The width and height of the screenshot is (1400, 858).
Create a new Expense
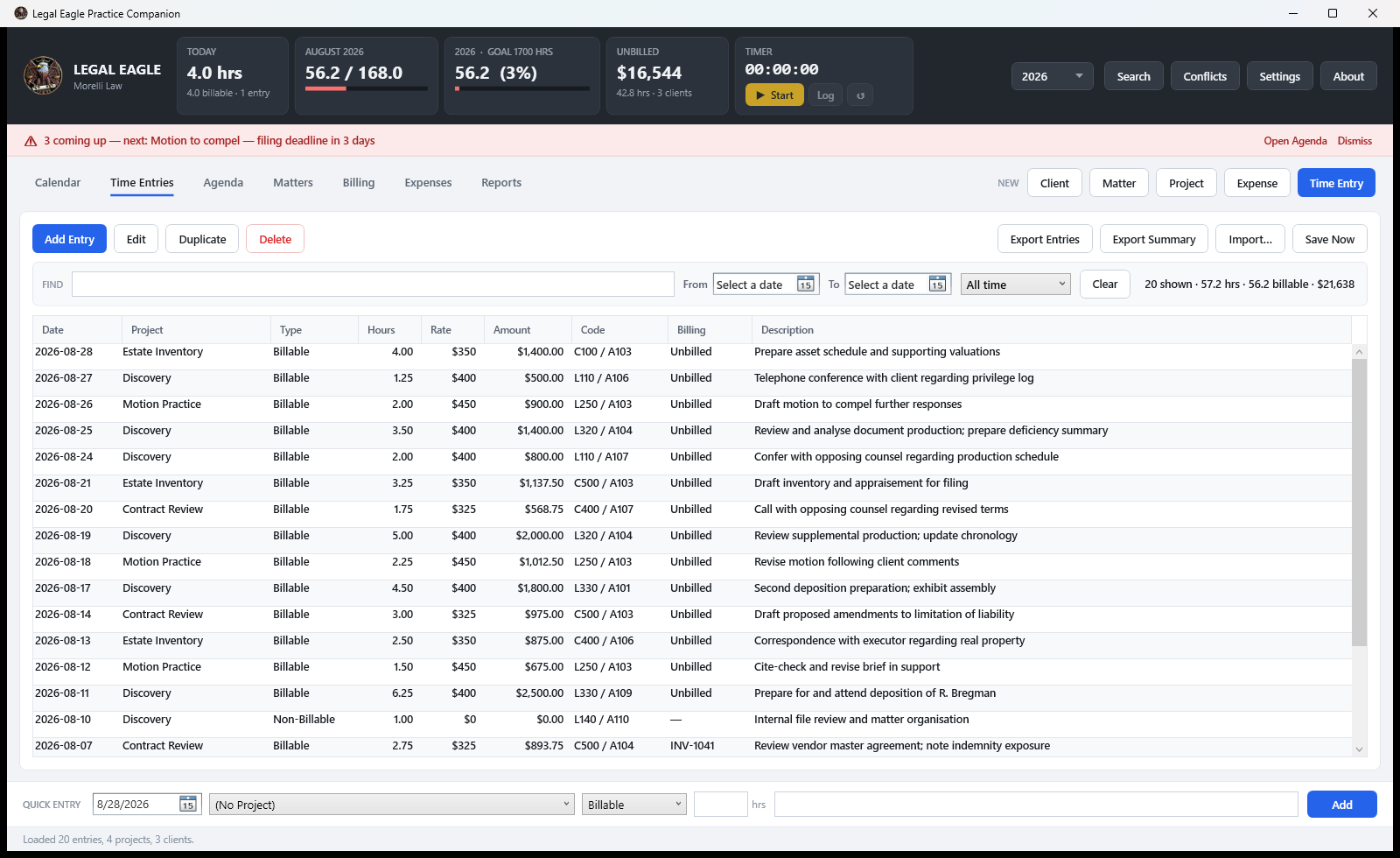click(1257, 183)
